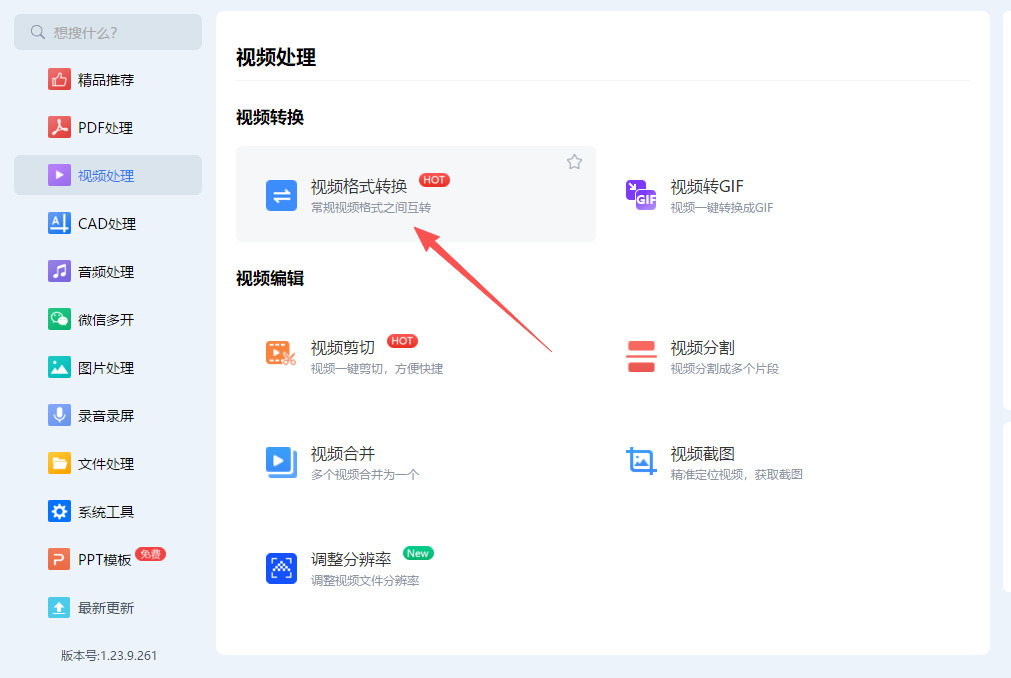Click the PDF处理 red icon in sidebar
The image size is (1011, 678).
click(x=59, y=127)
